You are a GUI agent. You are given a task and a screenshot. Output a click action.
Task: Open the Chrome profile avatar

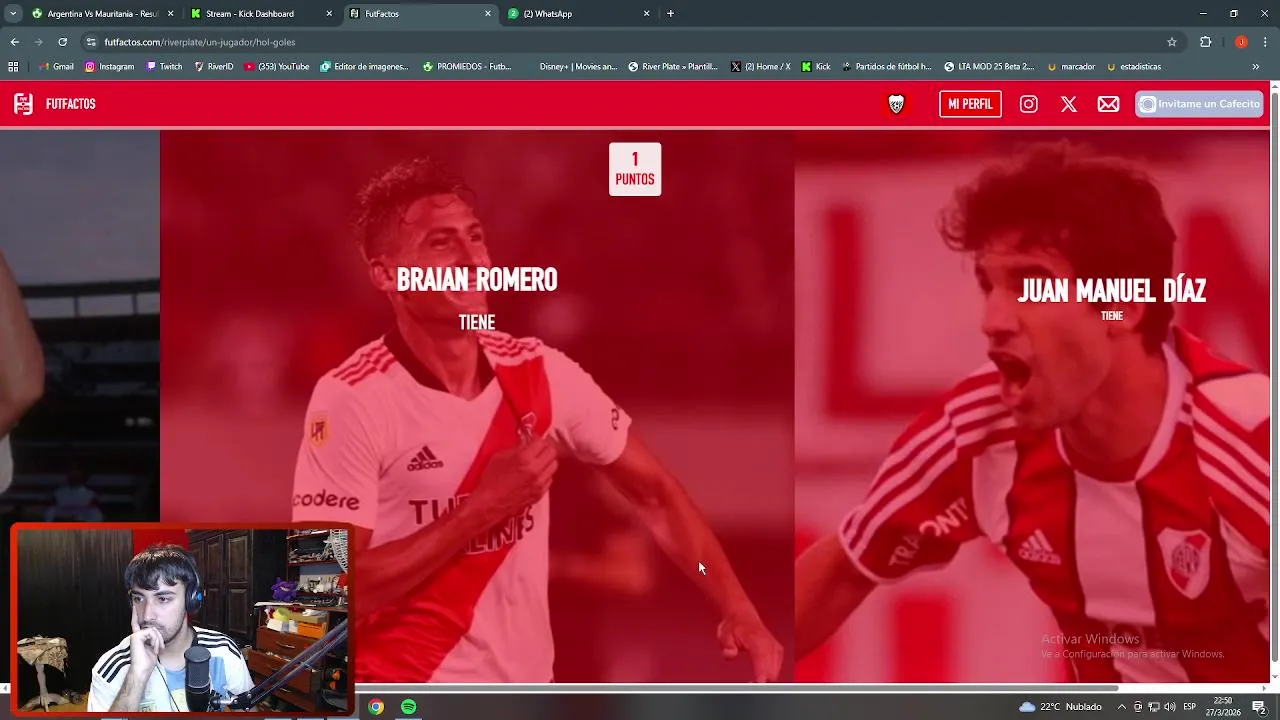(1241, 42)
